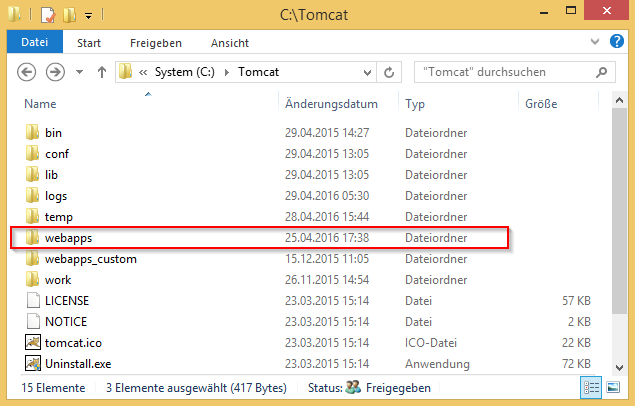The image size is (635, 406).
Task: Click the scrollbar down arrow
Action: point(619,367)
